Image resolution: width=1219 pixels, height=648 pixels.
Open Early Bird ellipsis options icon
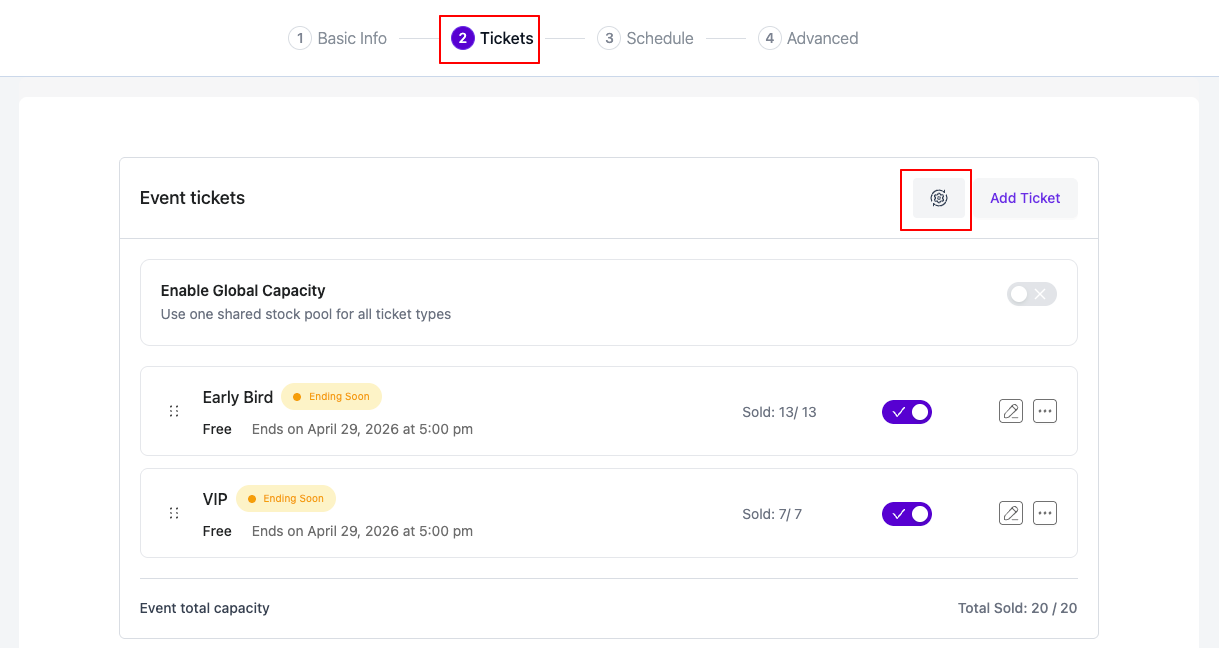[x=1044, y=411]
